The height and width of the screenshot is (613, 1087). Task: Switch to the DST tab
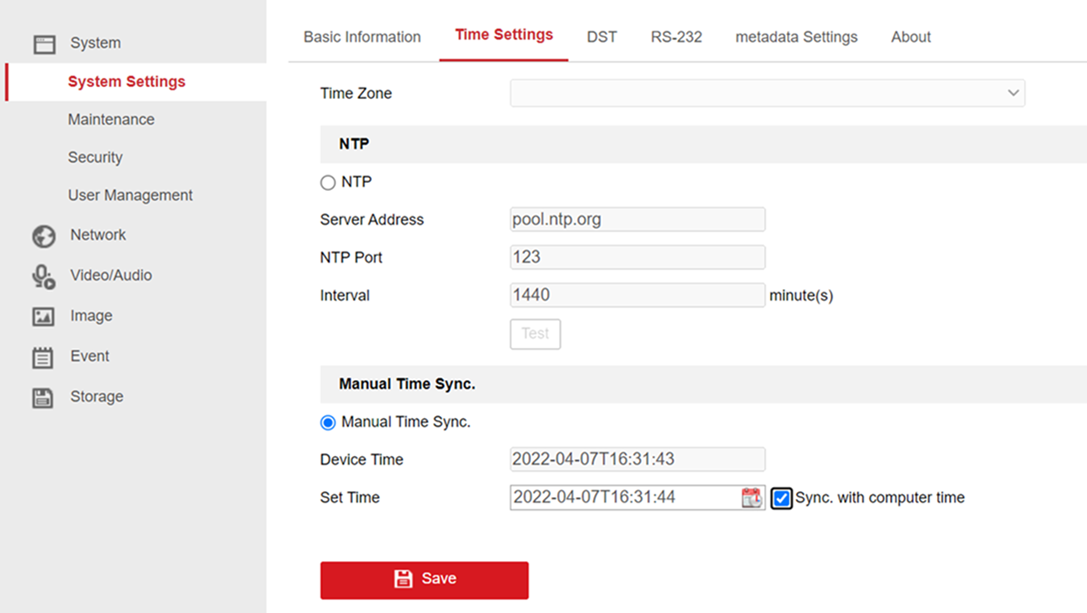[602, 36]
